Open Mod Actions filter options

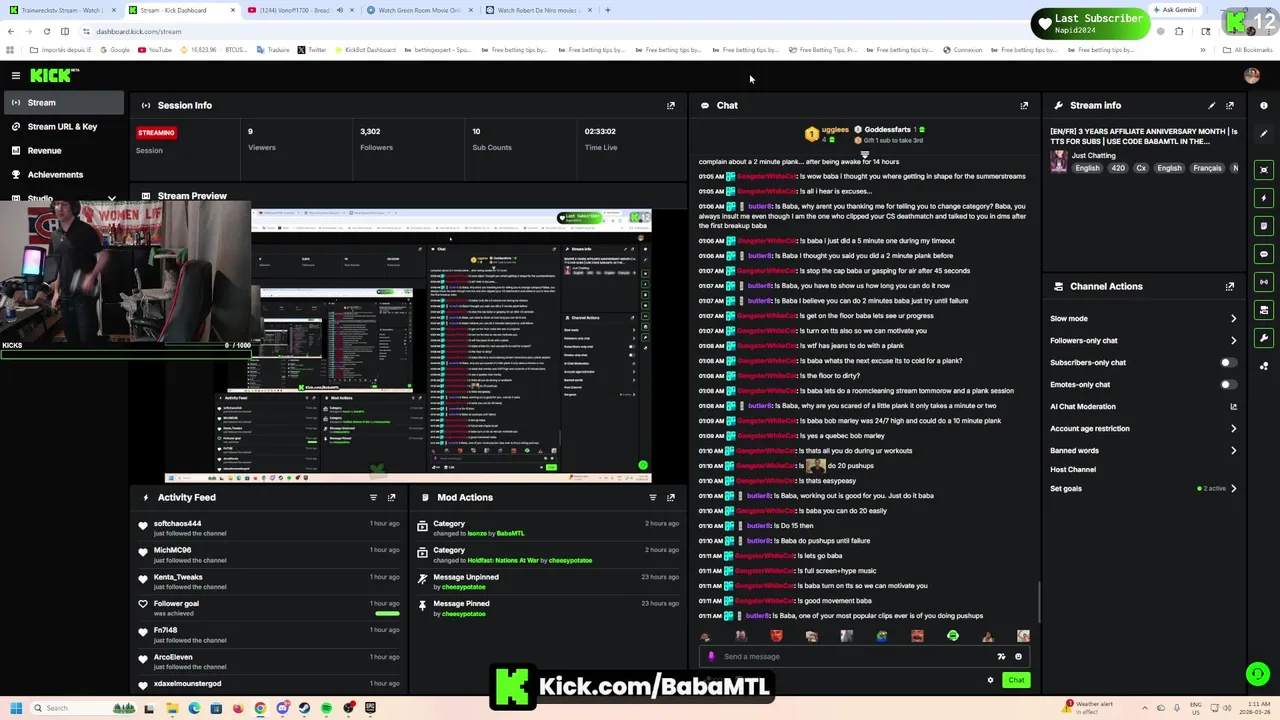pyautogui.click(x=653, y=497)
